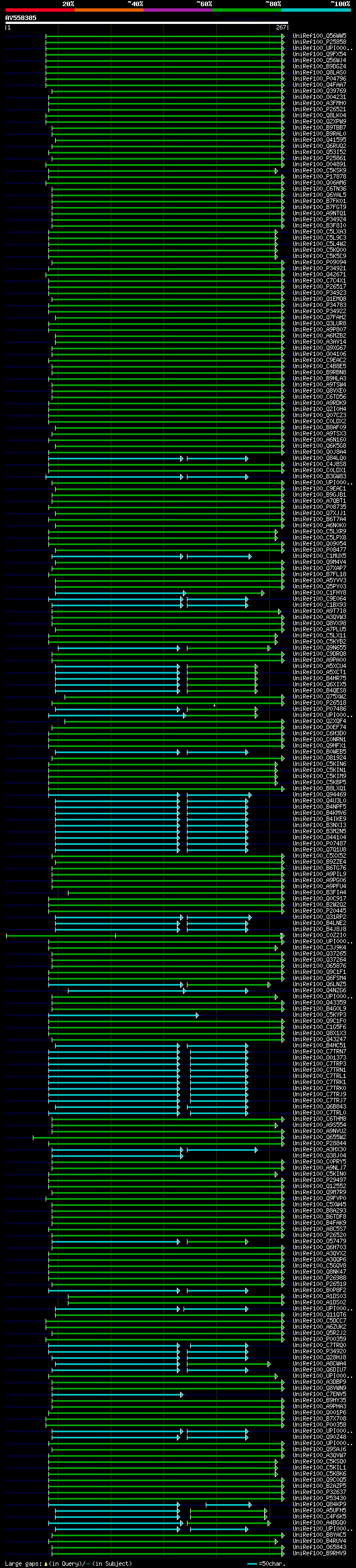
Task: Select the UniRef100_P26518 label
Action: pos(319,703)
